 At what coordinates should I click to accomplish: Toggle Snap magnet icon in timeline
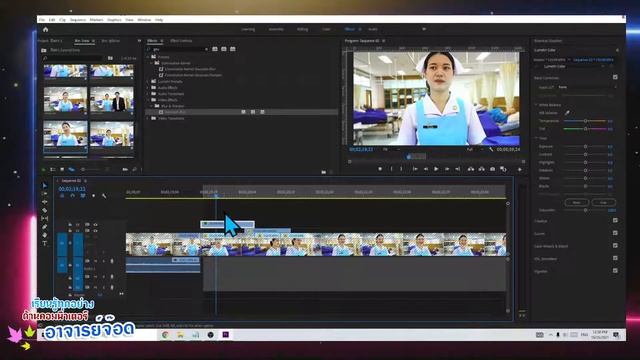point(72,196)
